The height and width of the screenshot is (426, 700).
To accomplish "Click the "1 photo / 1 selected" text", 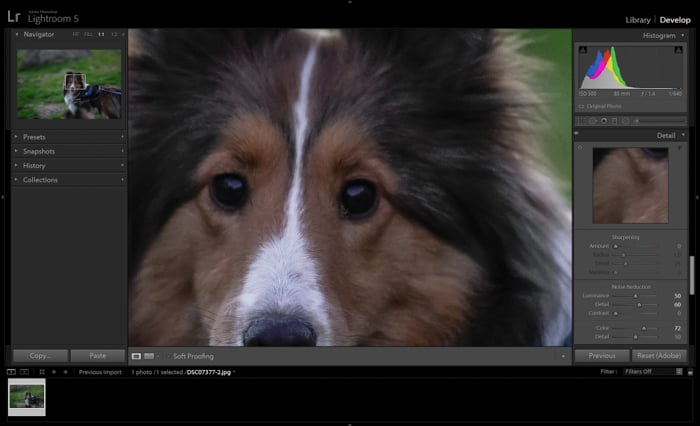I will pos(157,372).
